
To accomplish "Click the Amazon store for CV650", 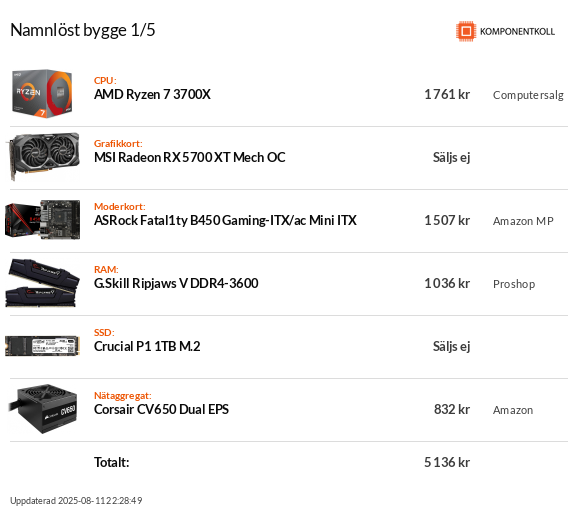I will coord(513,410).
